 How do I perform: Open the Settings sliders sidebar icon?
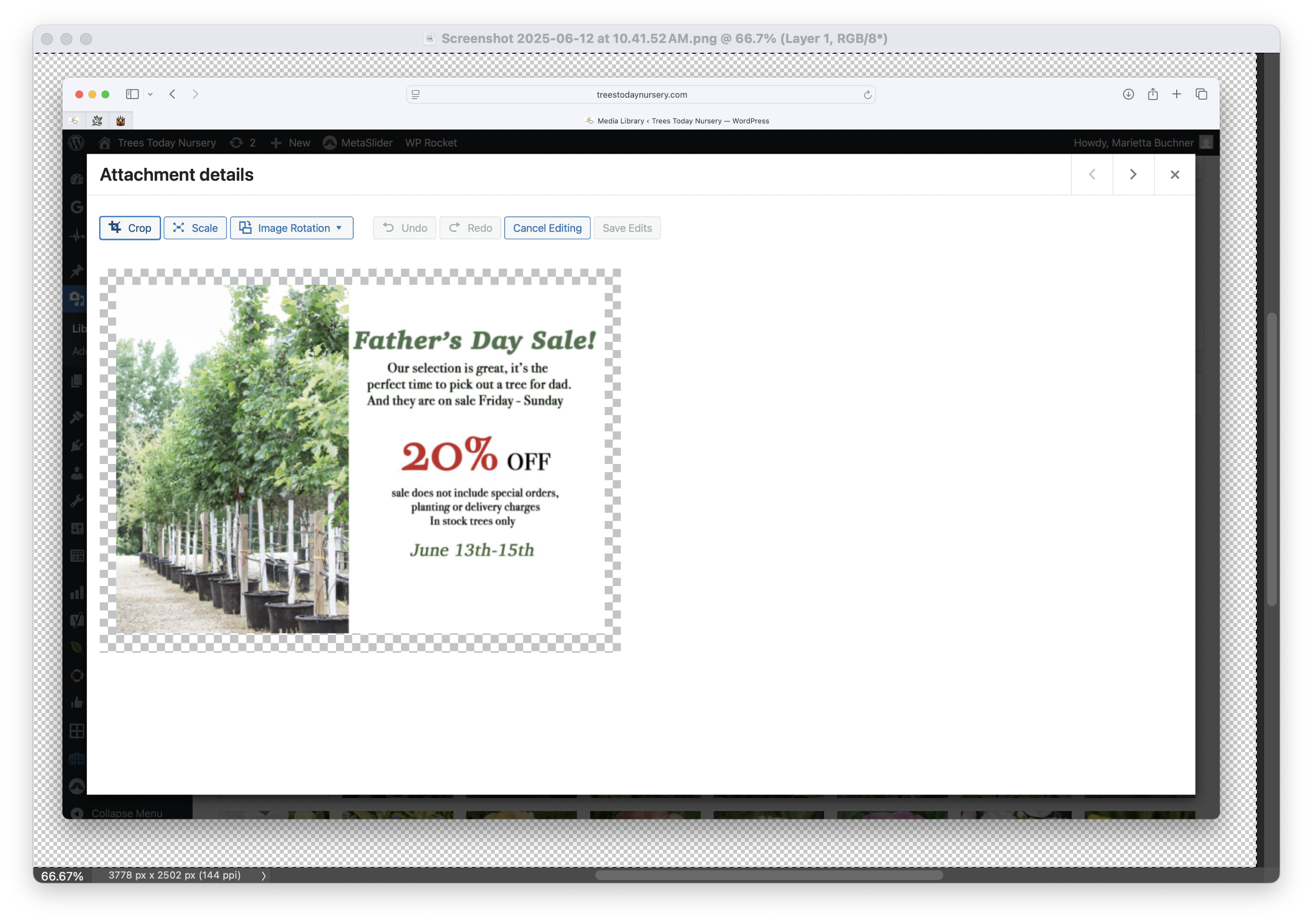pyautogui.click(x=77, y=528)
